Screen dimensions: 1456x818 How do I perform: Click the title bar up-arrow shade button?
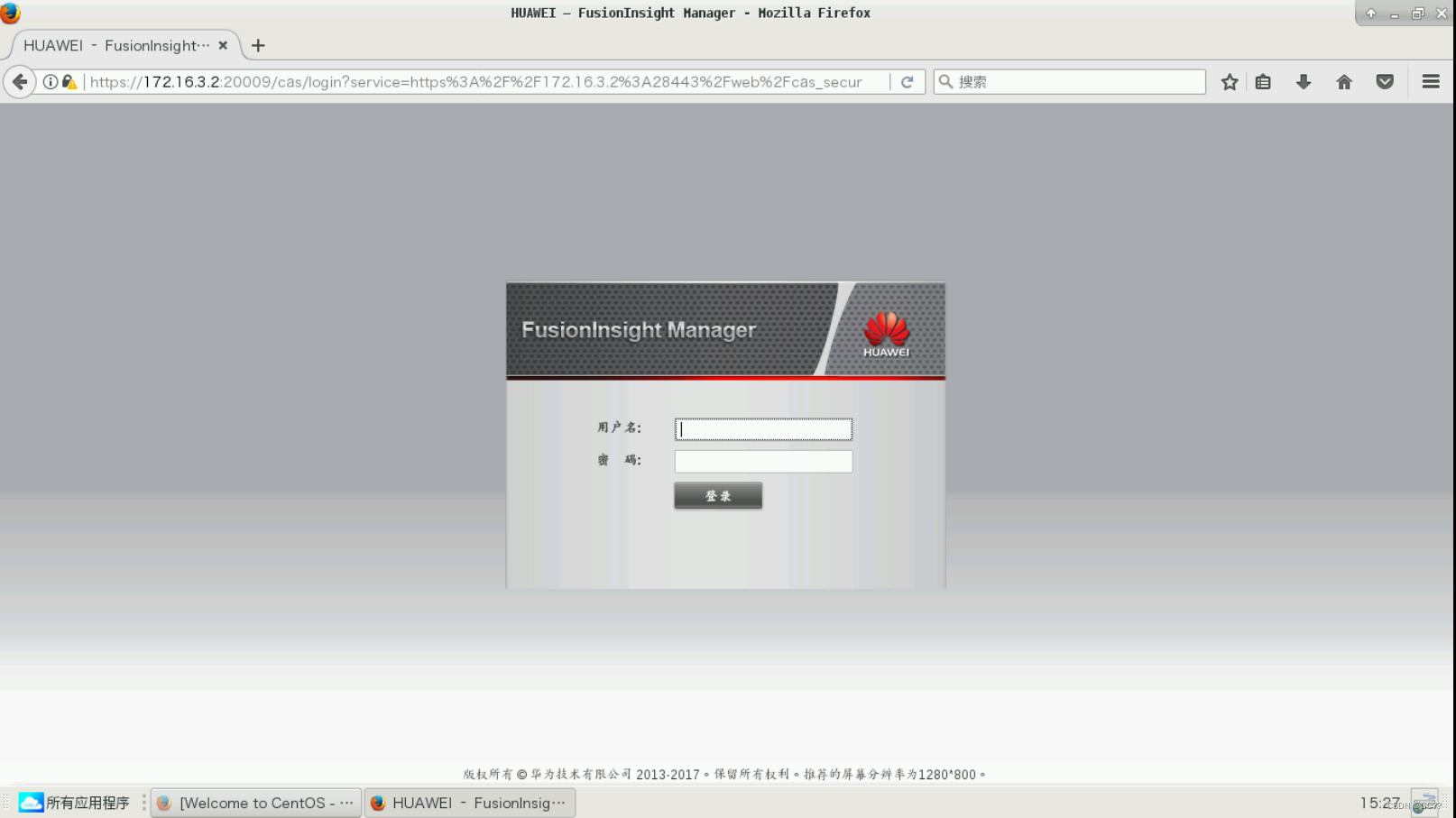pos(1371,14)
